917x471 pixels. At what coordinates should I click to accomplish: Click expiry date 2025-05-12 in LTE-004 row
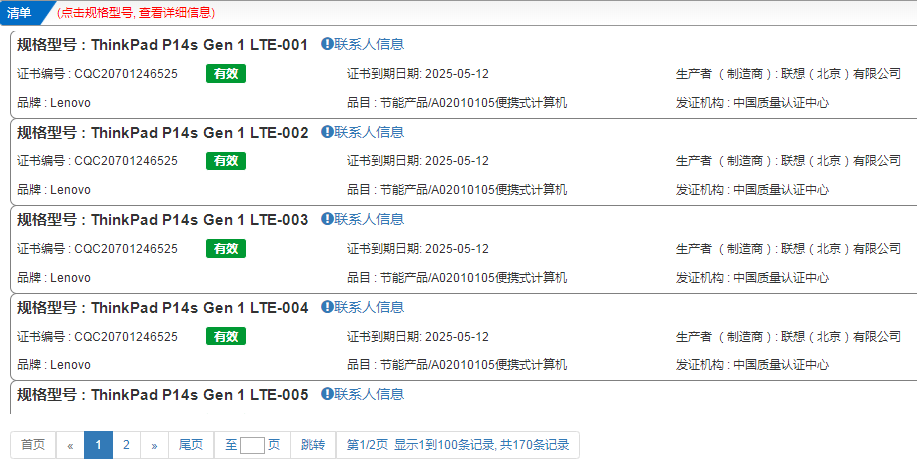point(457,336)
